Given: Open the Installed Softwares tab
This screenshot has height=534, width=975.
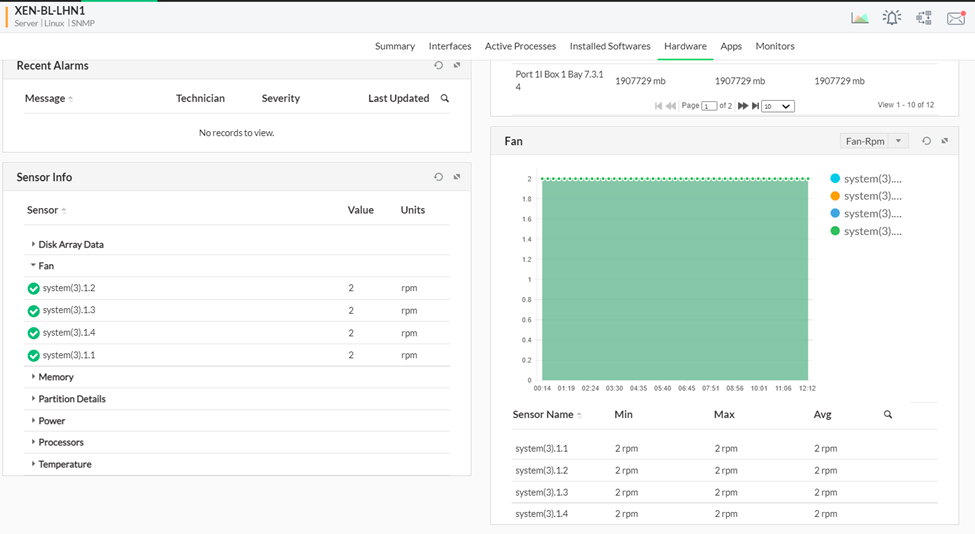Looking at the screenshot, I should (x=610, y=46).
